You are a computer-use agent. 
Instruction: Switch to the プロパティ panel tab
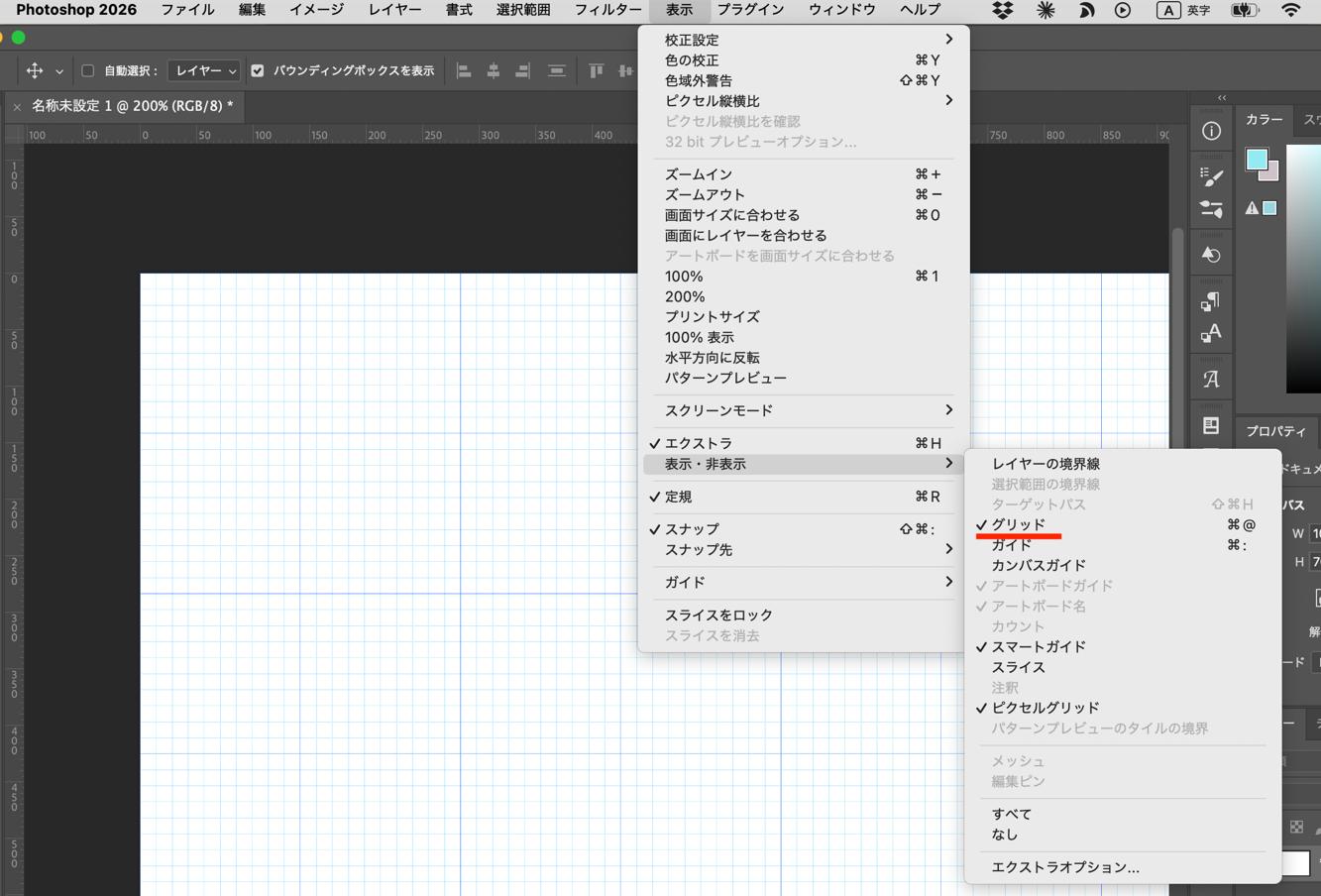1276,431
